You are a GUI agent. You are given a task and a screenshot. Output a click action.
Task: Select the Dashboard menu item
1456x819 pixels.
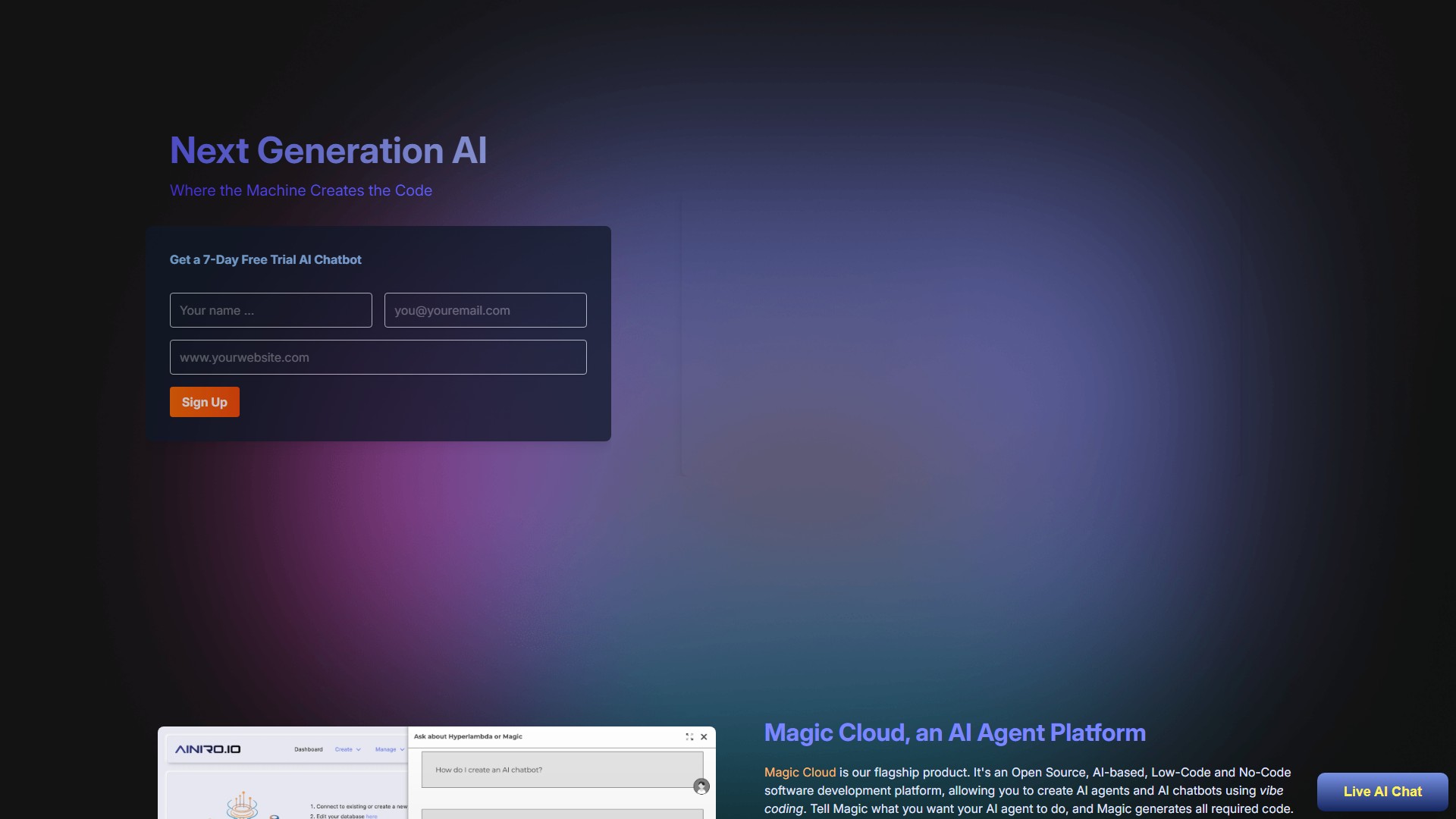coord(308,749)
